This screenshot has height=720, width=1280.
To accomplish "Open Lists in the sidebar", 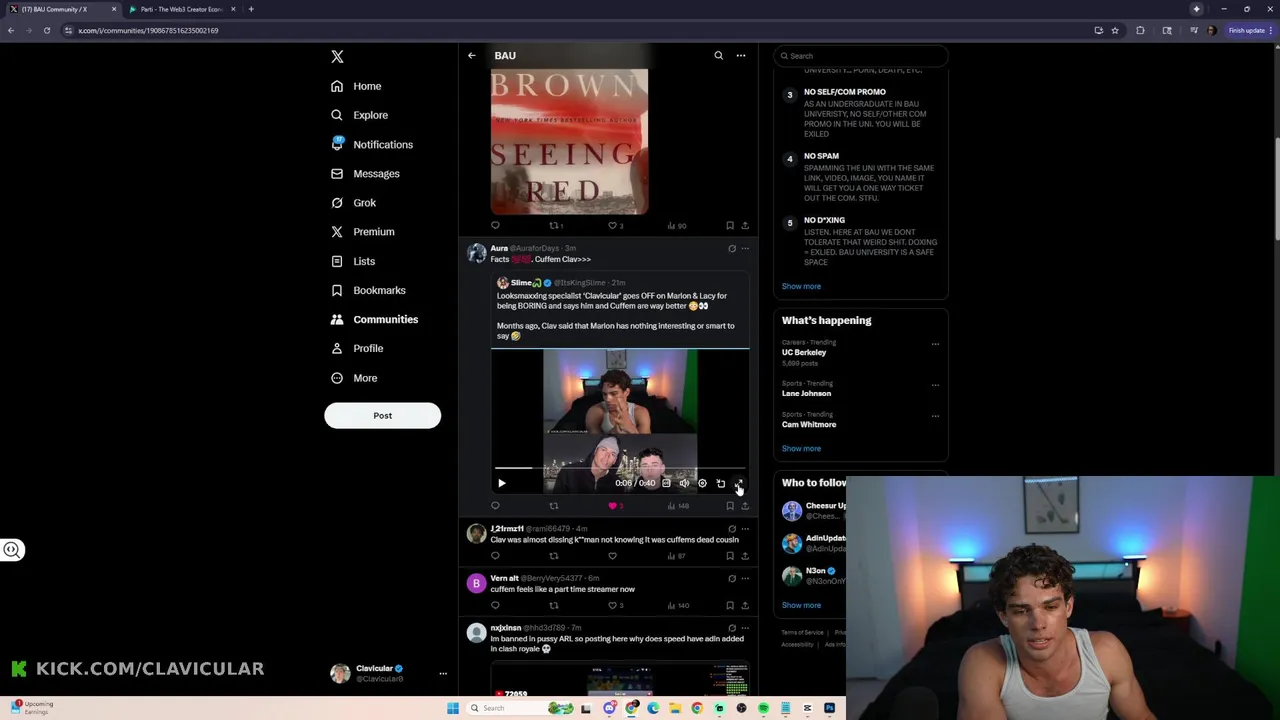I will click(x=353, y=261).
